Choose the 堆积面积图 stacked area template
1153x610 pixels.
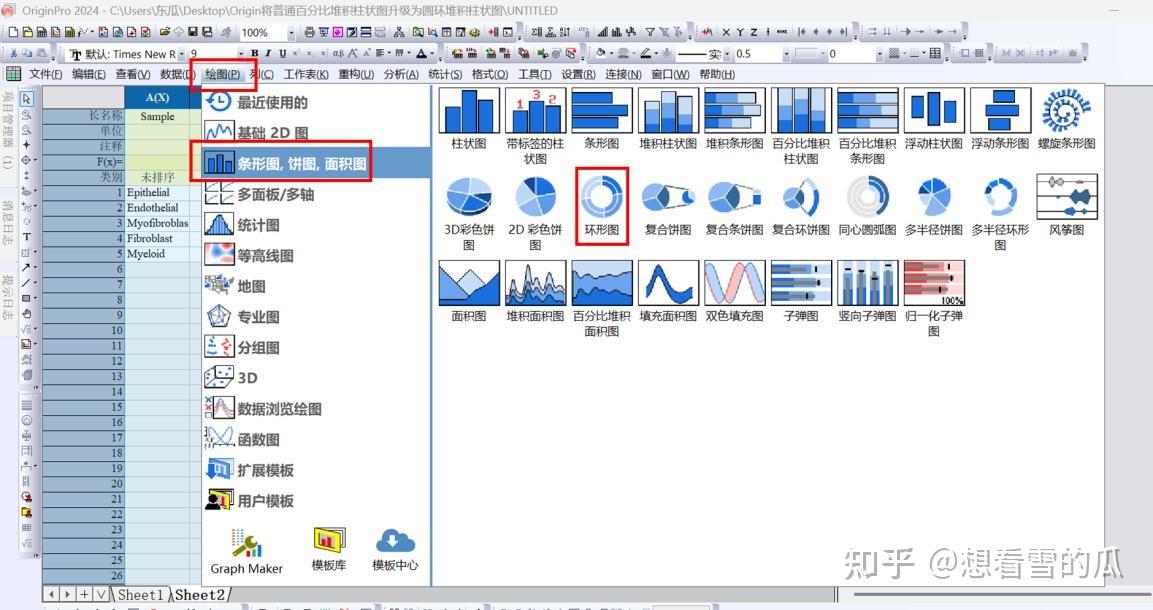[x=535, y=291]
